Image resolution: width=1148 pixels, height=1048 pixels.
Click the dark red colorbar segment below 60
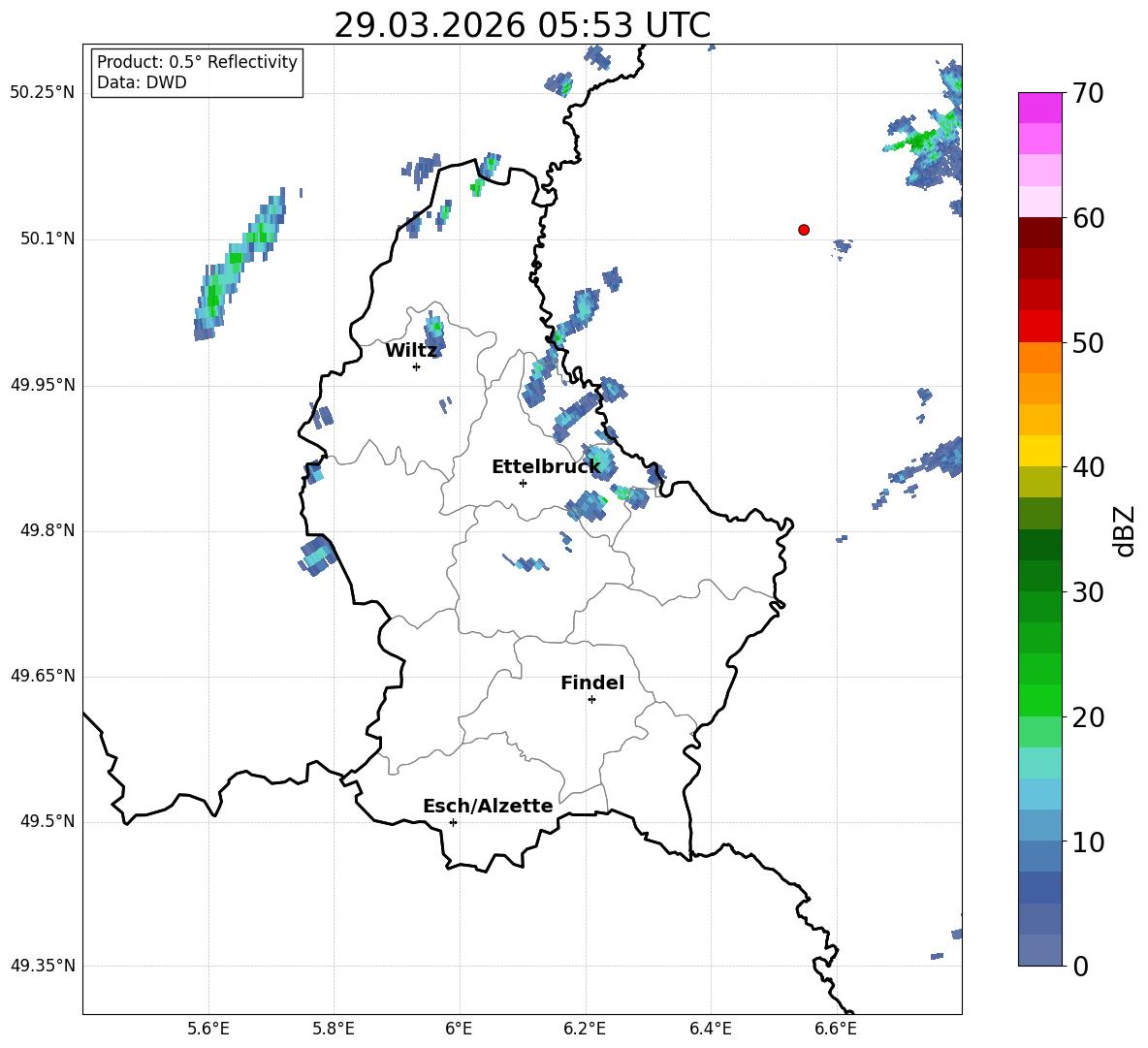click(x=1039, y=233)
